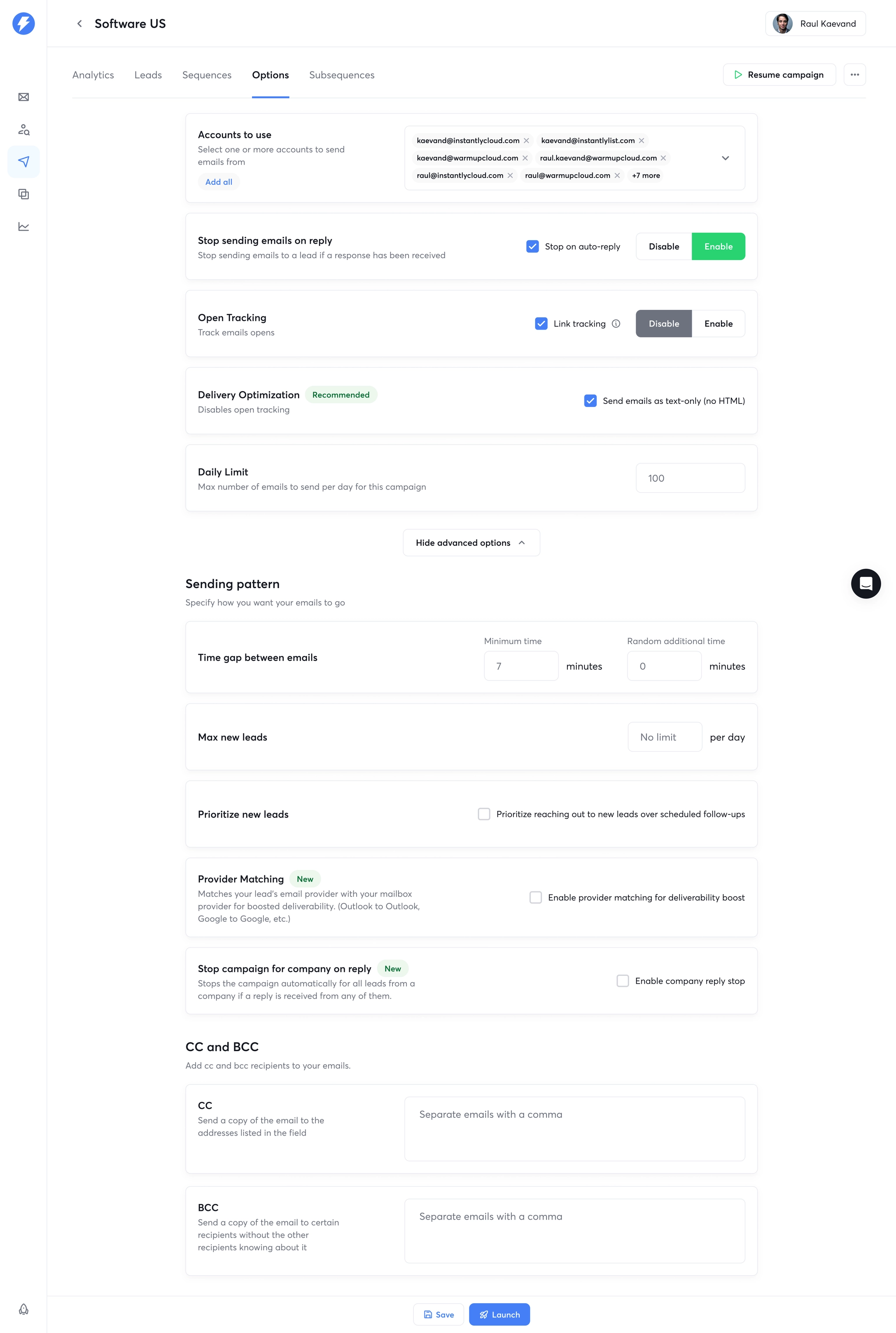The image size is (896, 1333).
Task: Toggle the Link tracking checkbox
Action: tap(541, 323)
